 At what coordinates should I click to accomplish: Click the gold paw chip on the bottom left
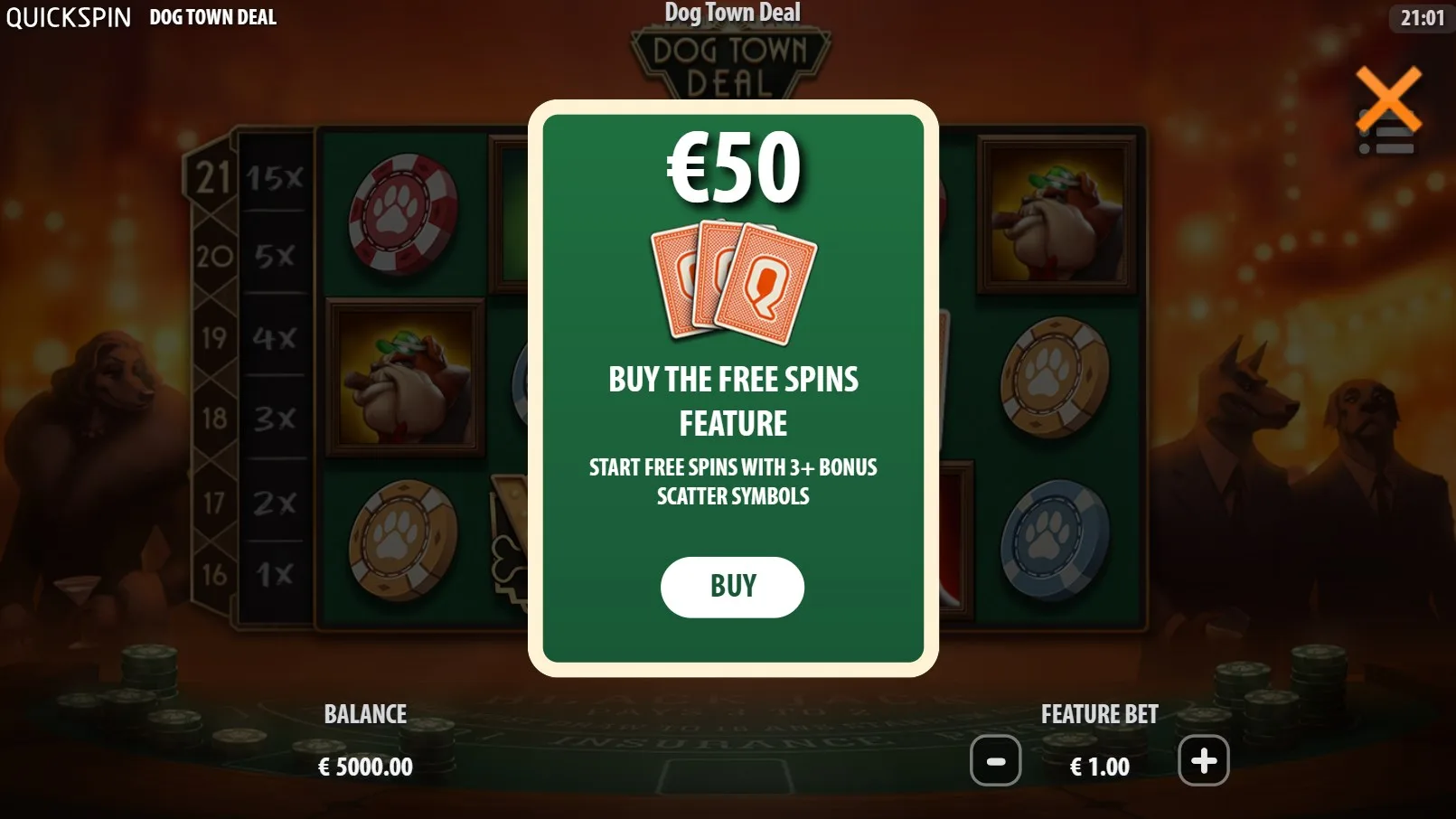(x=403, y=541)
